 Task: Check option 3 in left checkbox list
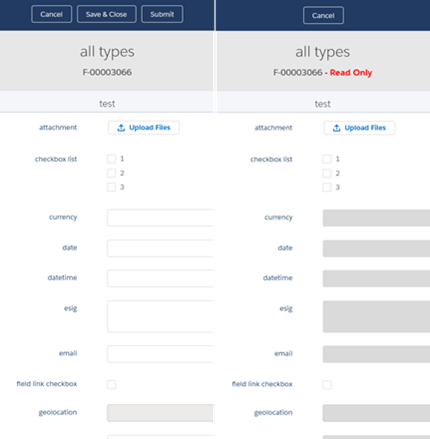pos(111,187)
